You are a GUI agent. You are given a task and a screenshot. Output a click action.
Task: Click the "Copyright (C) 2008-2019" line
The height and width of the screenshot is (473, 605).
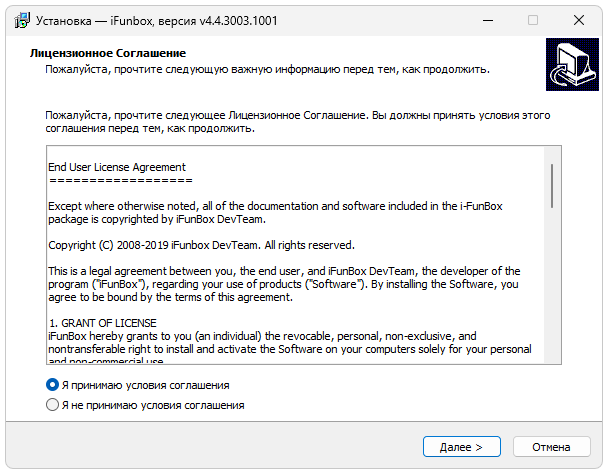(x=201, y=245)
